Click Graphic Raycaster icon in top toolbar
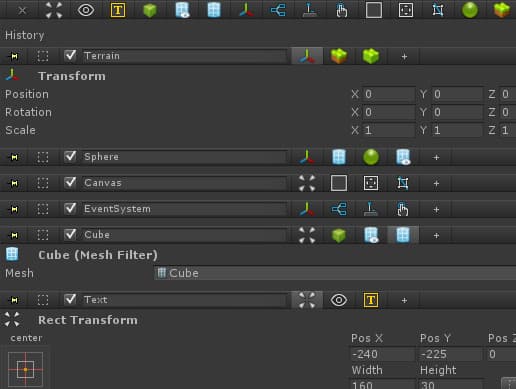The width and height of the screenshot is (516, 389). tap(438, 10)
